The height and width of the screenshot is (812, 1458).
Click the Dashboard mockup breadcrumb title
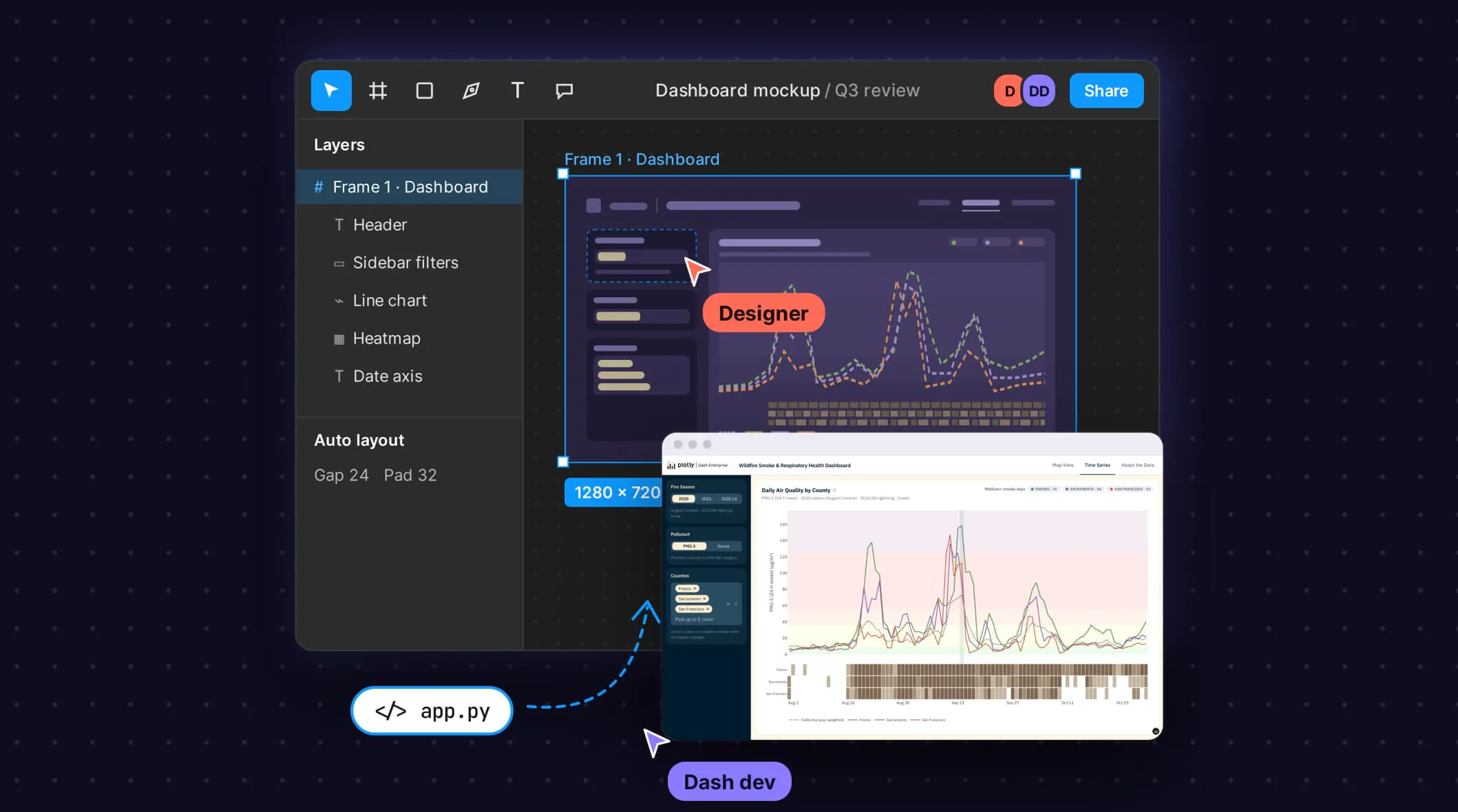coord(737,90)
